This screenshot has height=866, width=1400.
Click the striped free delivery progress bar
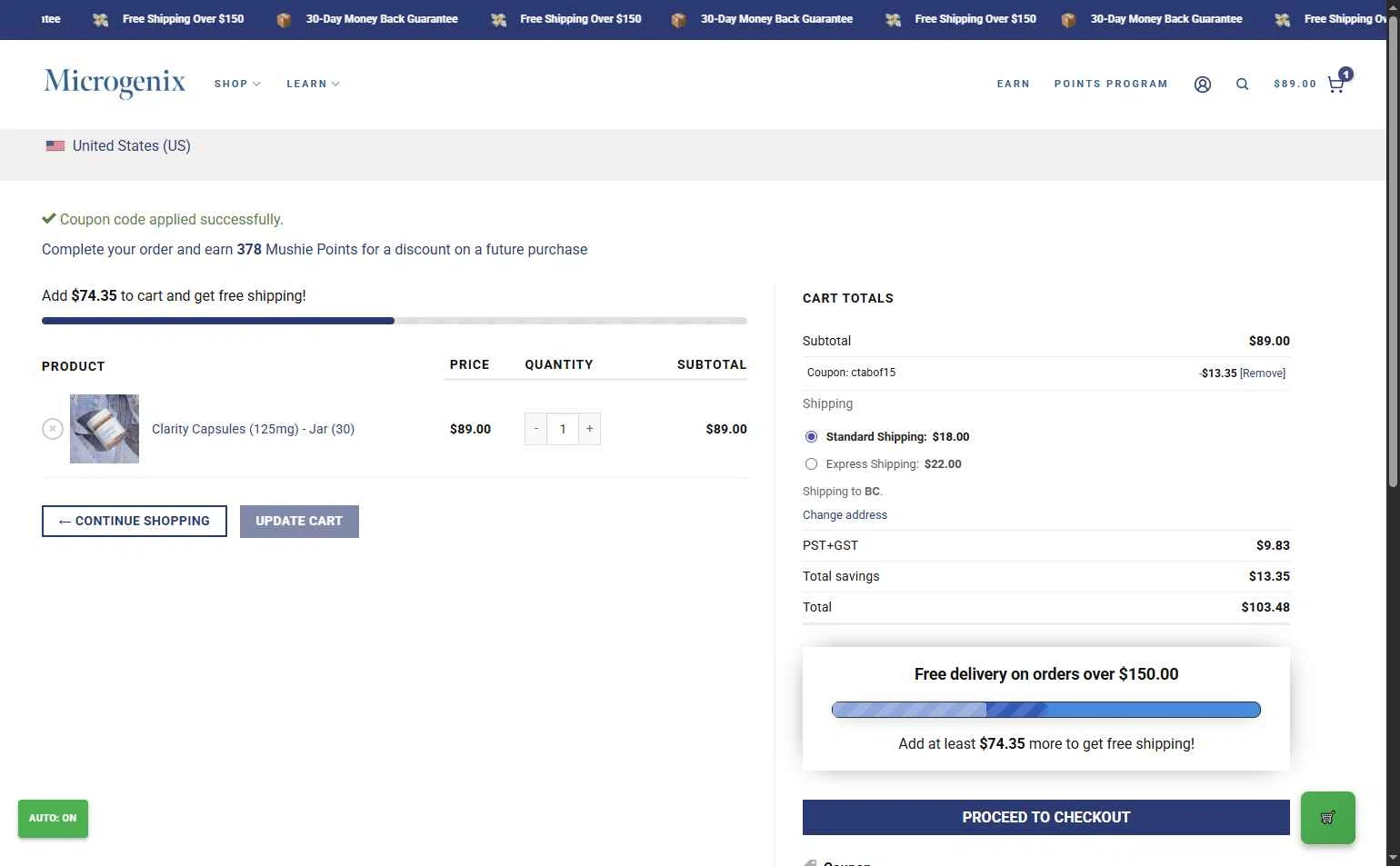coord(1045,710)
